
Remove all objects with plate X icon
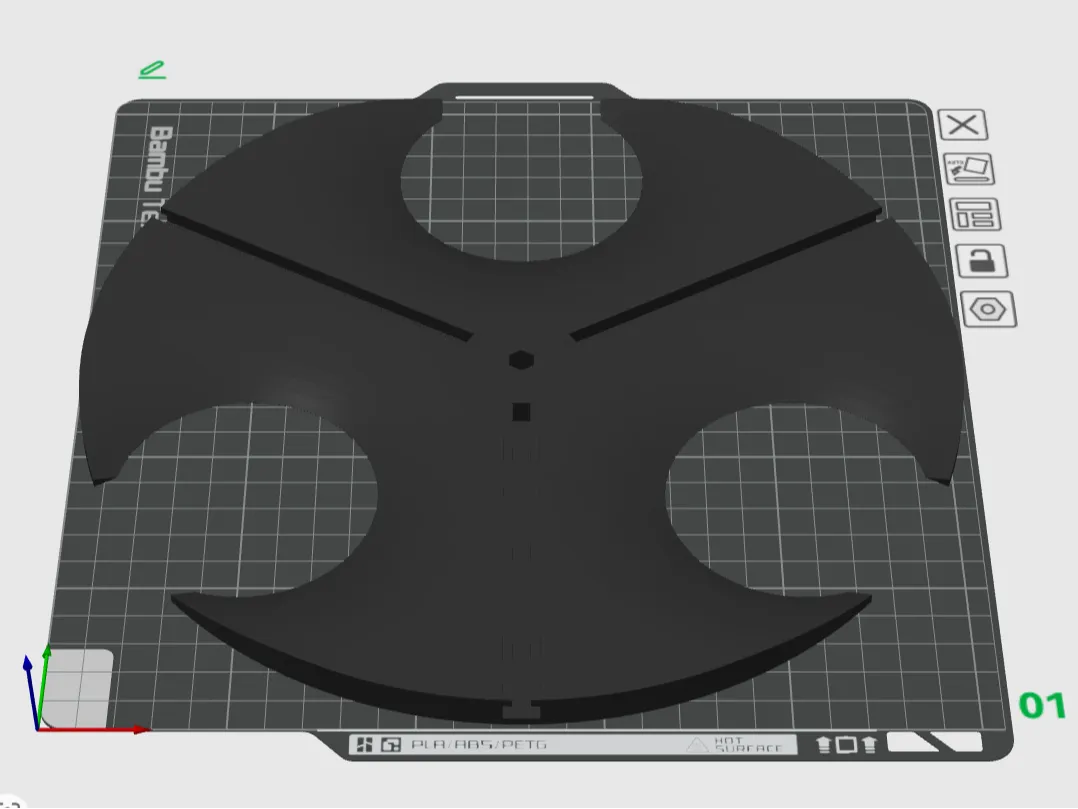pyautogui.click(x=962, y=125)
